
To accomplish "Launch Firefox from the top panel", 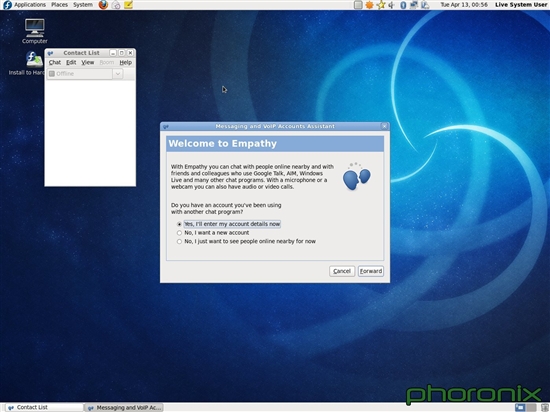I will (x=103, y=5).
